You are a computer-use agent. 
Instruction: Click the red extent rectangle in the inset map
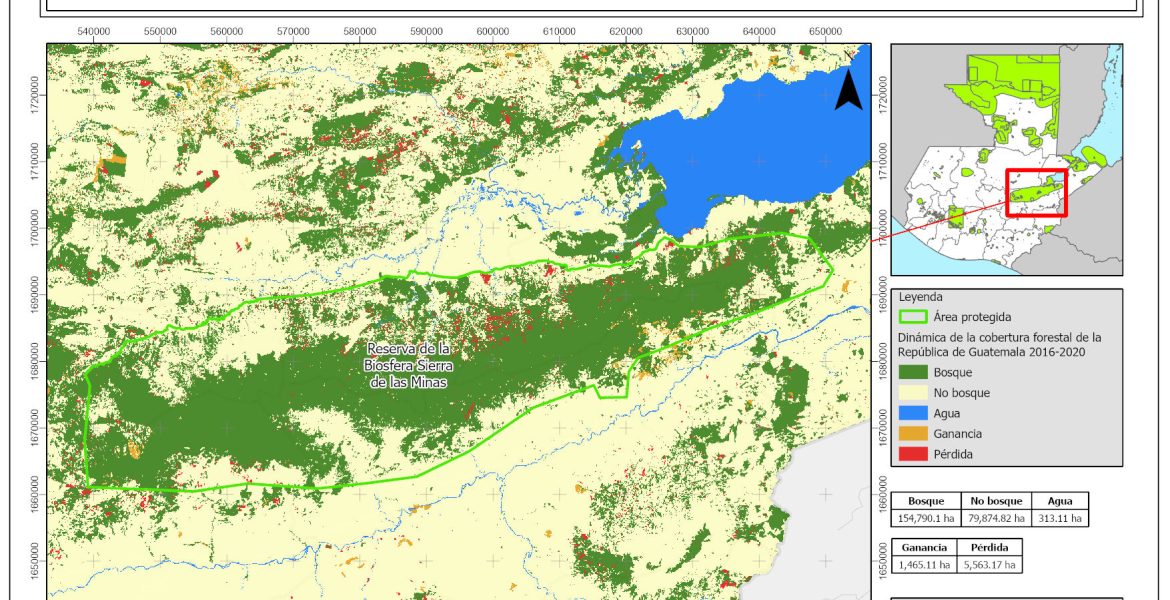click(x=1036, y=192)
